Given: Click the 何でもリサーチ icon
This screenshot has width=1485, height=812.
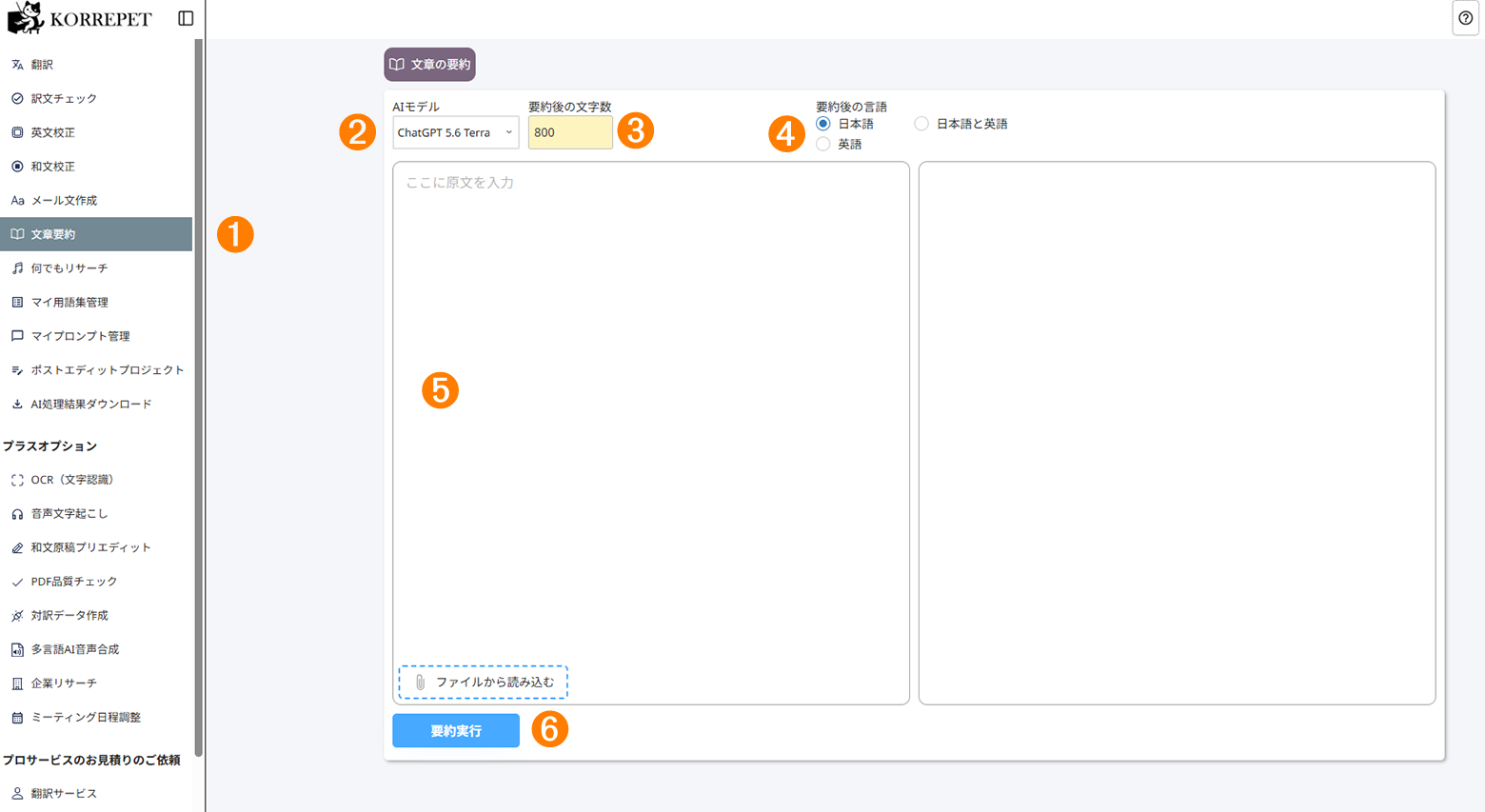Looking at the screenshot, I should click(17, 268).
